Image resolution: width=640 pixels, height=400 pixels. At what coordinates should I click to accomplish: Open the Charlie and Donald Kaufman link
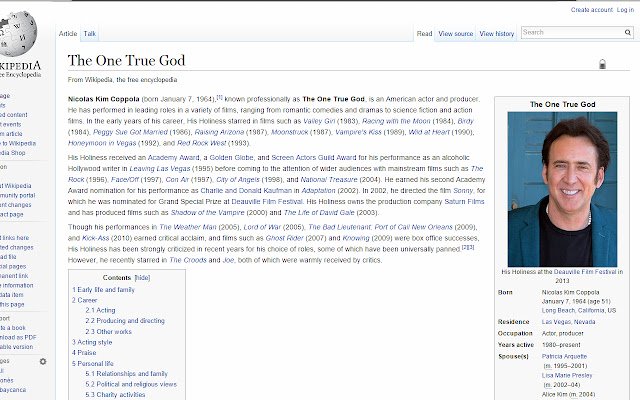(246, 191)
